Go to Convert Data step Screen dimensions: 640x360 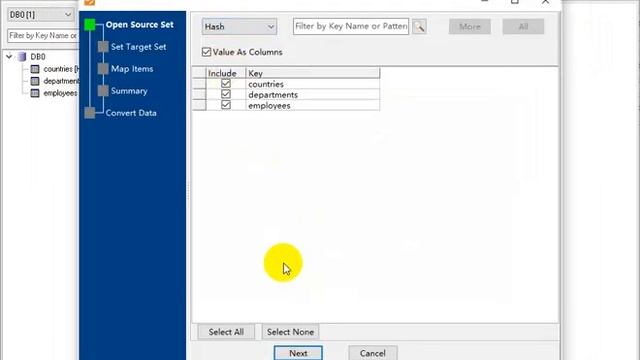(x=131, y=113)
